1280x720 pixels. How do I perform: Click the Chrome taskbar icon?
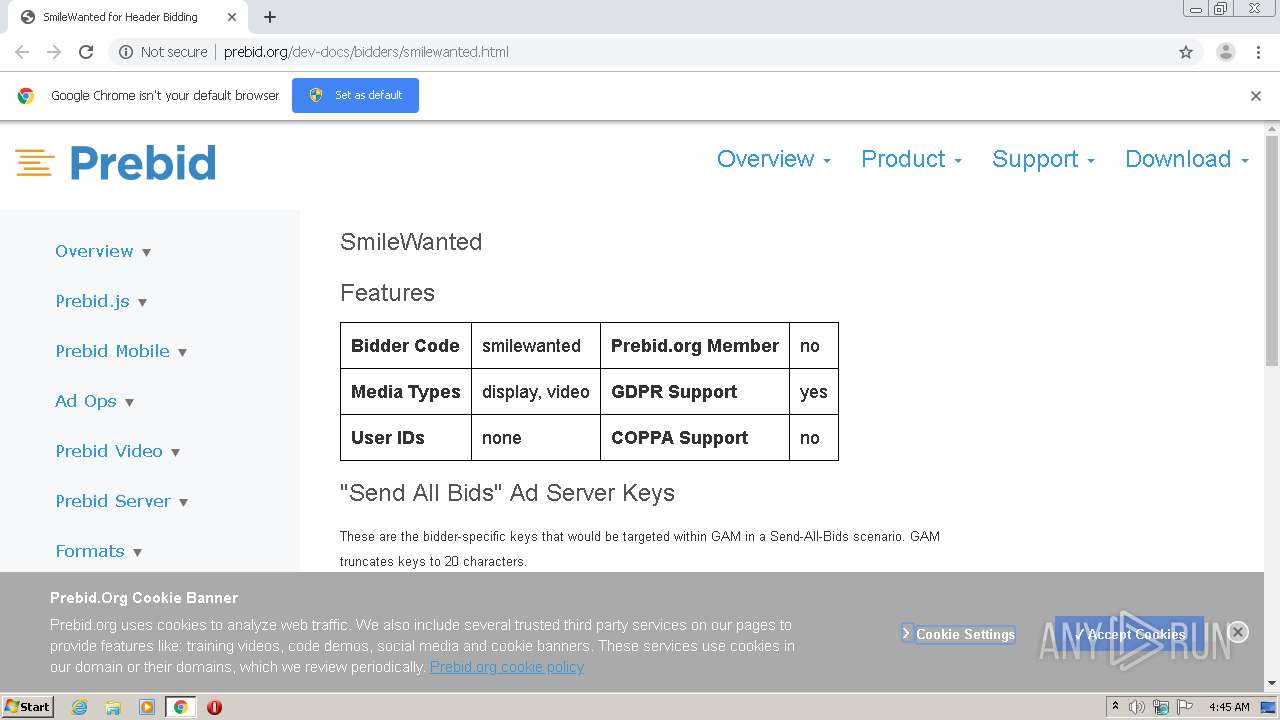click(180, 707)
